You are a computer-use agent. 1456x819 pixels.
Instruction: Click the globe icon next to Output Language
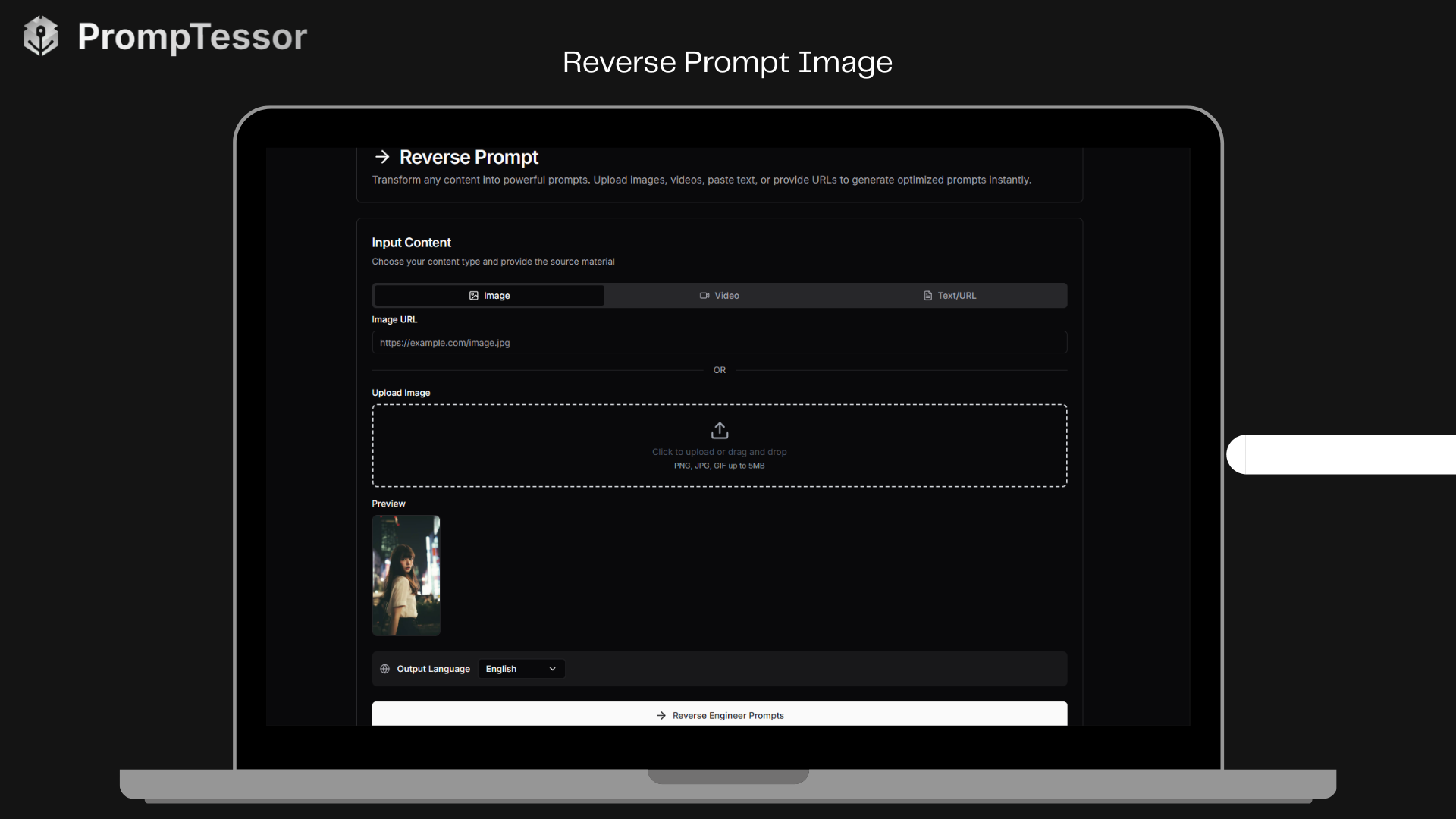click(384, 669)
